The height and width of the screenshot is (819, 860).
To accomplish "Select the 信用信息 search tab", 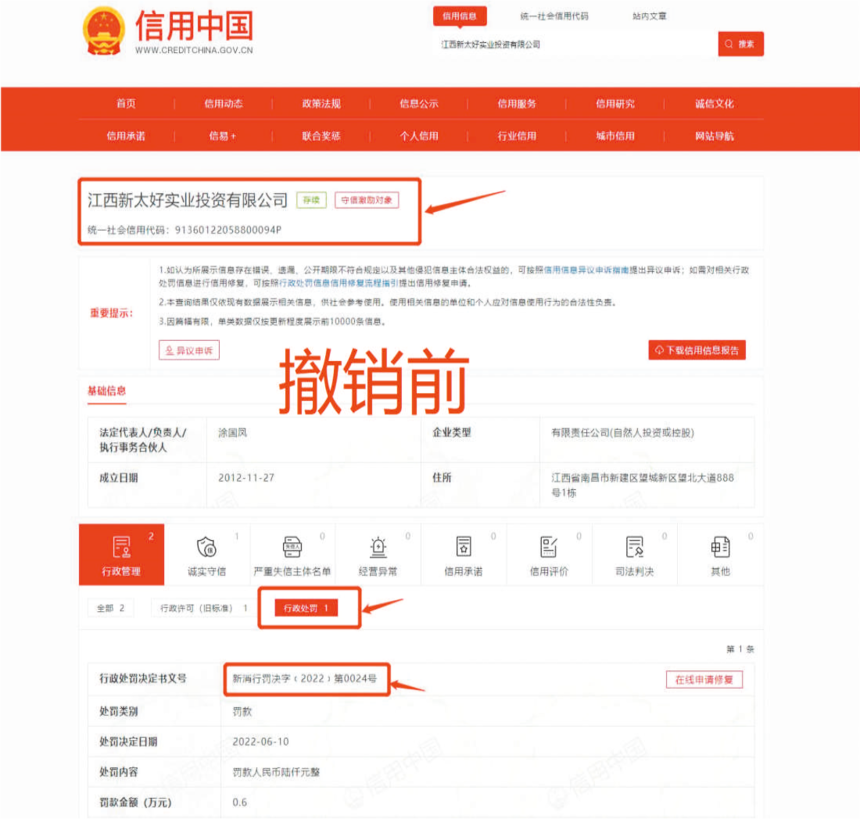I will (460, 16).
